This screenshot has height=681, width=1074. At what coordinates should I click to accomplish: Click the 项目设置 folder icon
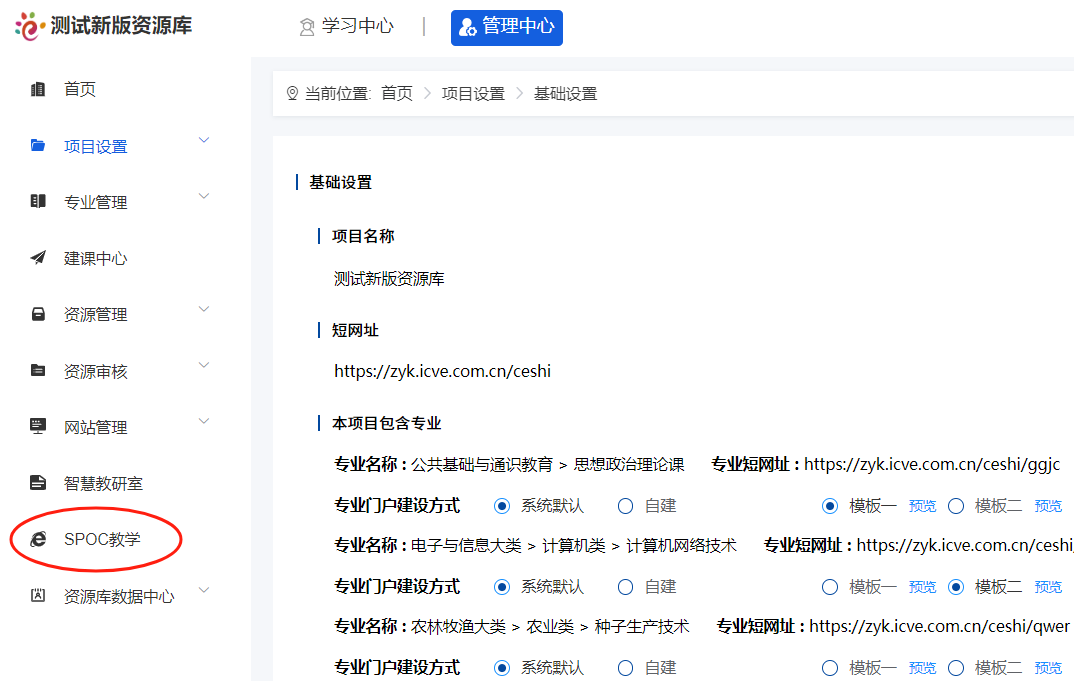[x=38, y=146]
